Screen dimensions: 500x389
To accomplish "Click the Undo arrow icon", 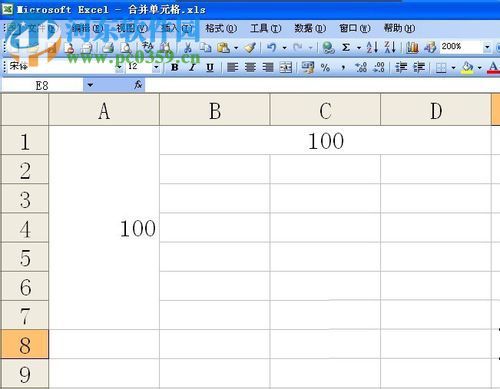I will 272,48.
